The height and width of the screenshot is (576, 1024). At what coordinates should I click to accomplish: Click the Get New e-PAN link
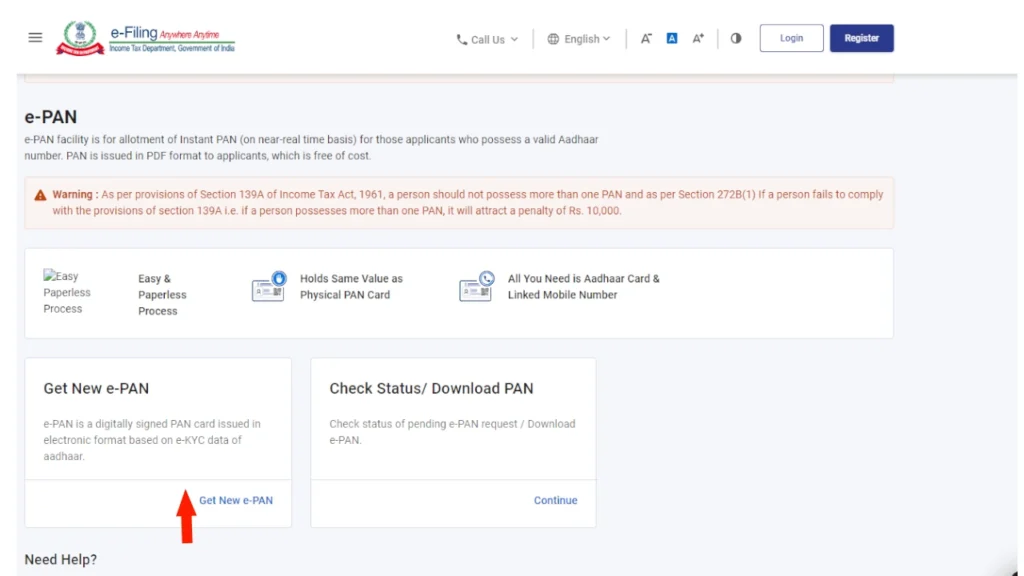pyautogui.click(x=236, y=500)
